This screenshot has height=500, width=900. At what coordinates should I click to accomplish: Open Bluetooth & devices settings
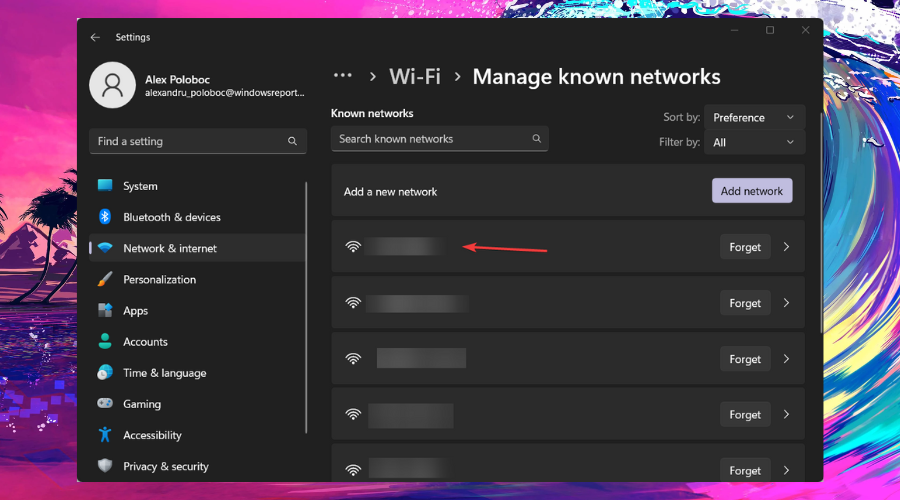click(197, 217)
